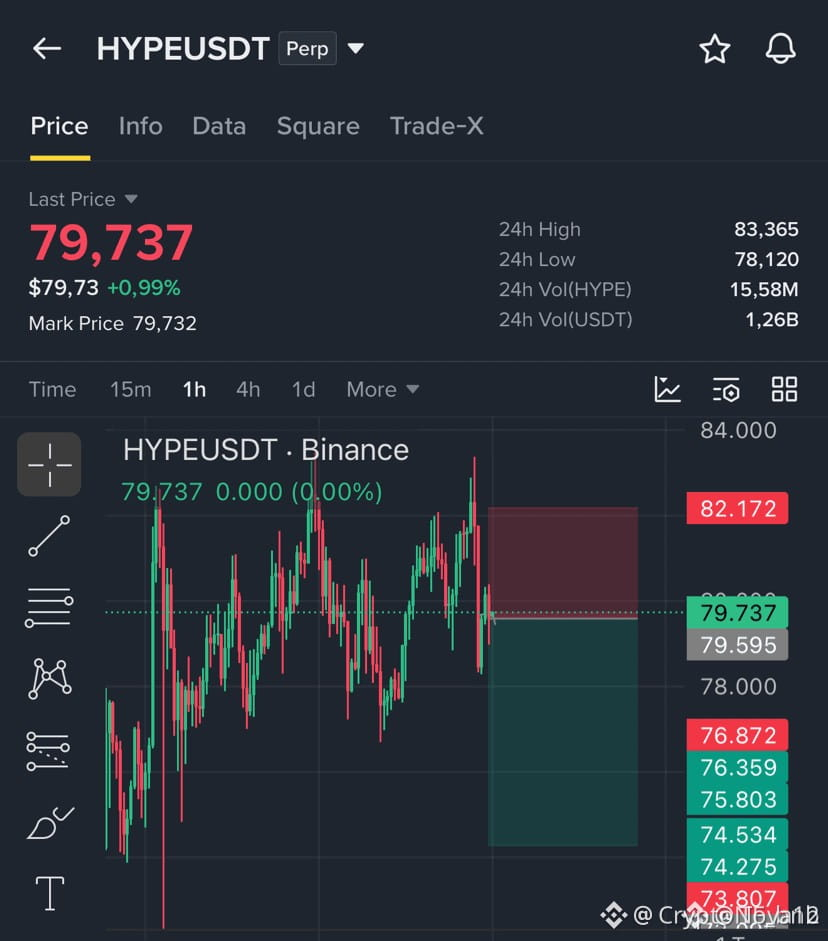The width and height of the screenshot is (828, 941).
Task: Click the red stop-loss zone on chart
Action: point(563,561)
